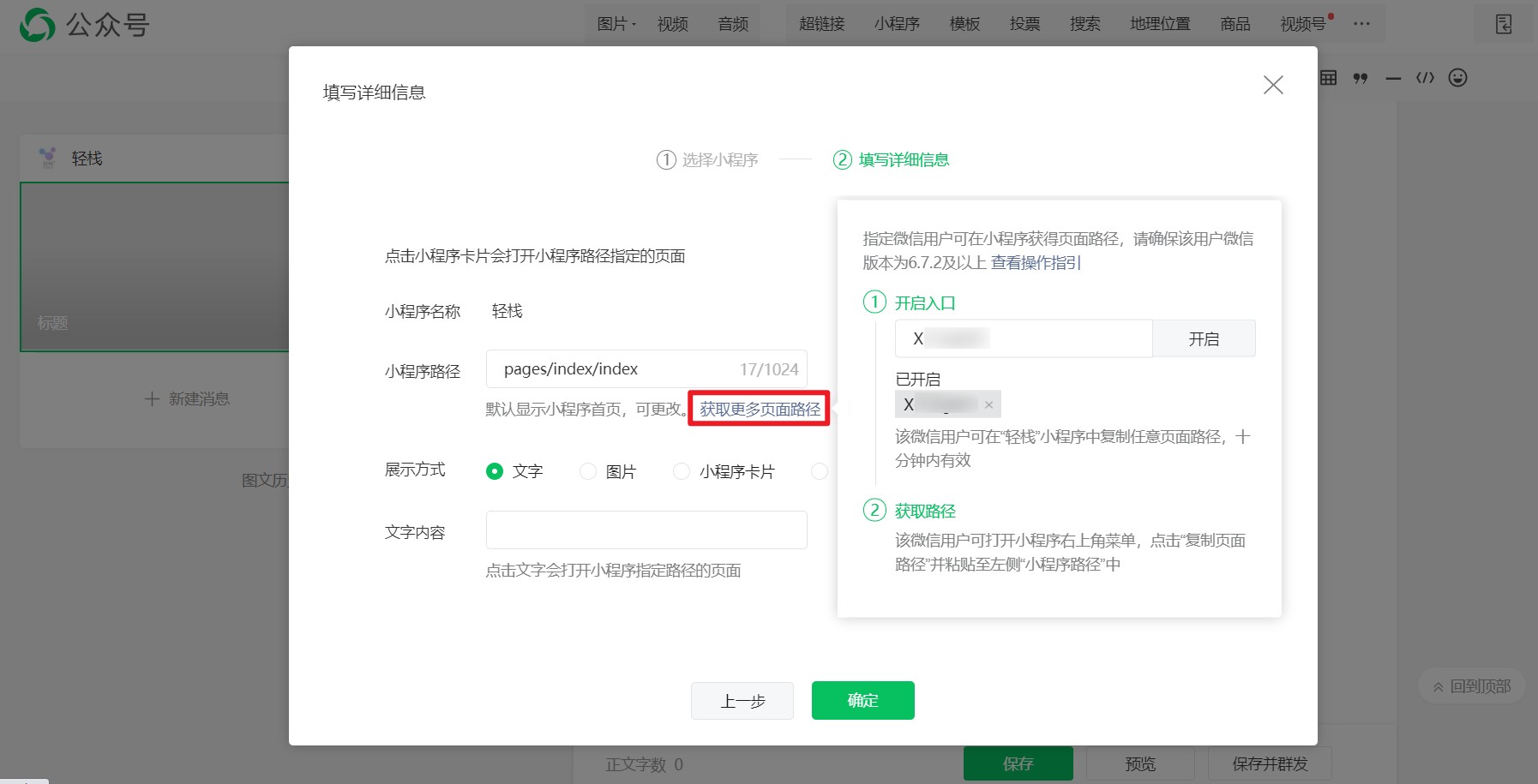This screenshot has height=784, width=1538.
Task: Choose the 小程序卡片 display option
Action: [x=682, y=470]
